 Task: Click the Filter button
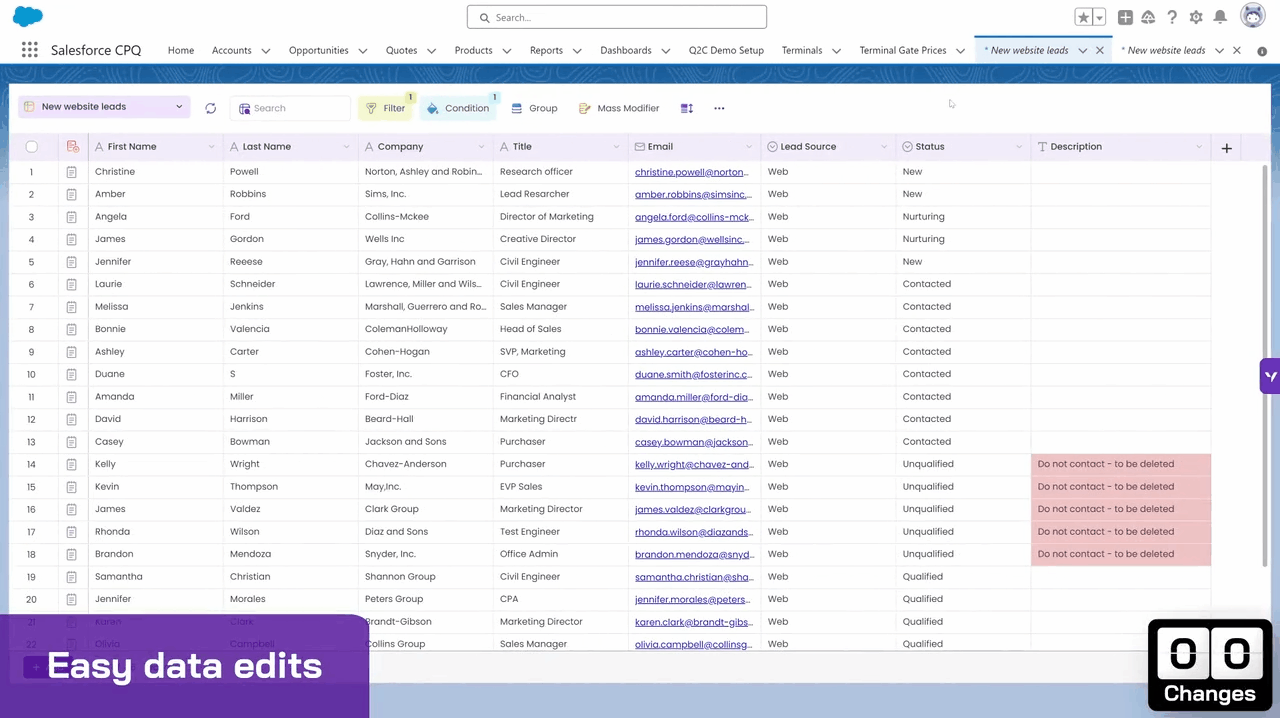click(386, 108)
